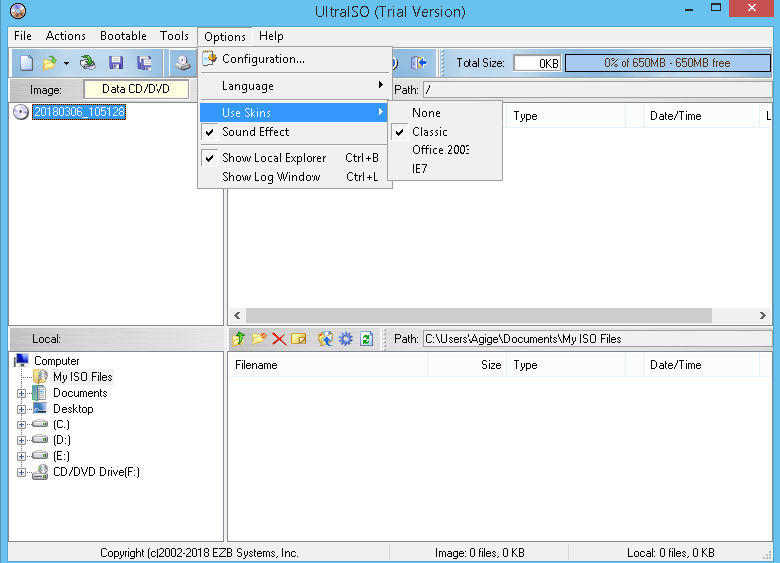Open the Actions menu

point(66,36)
